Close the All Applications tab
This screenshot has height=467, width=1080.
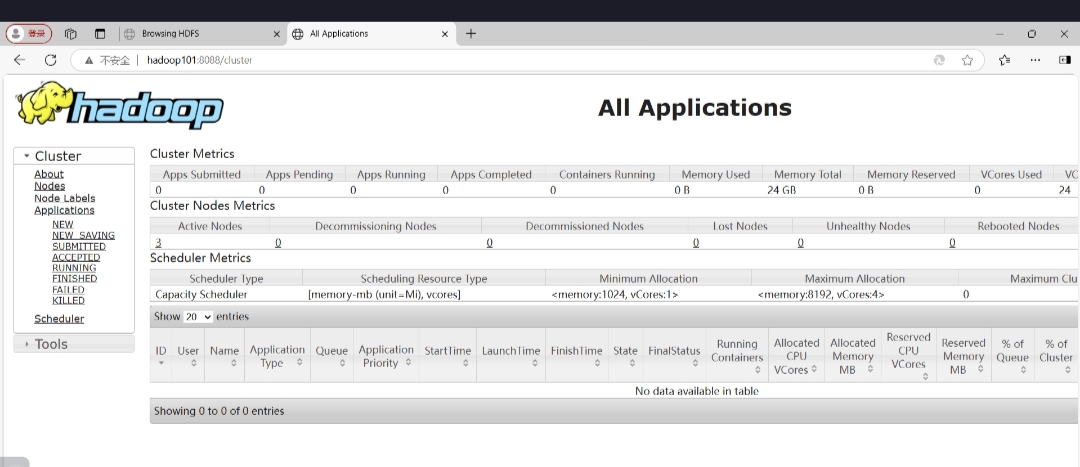coord(445,34)
